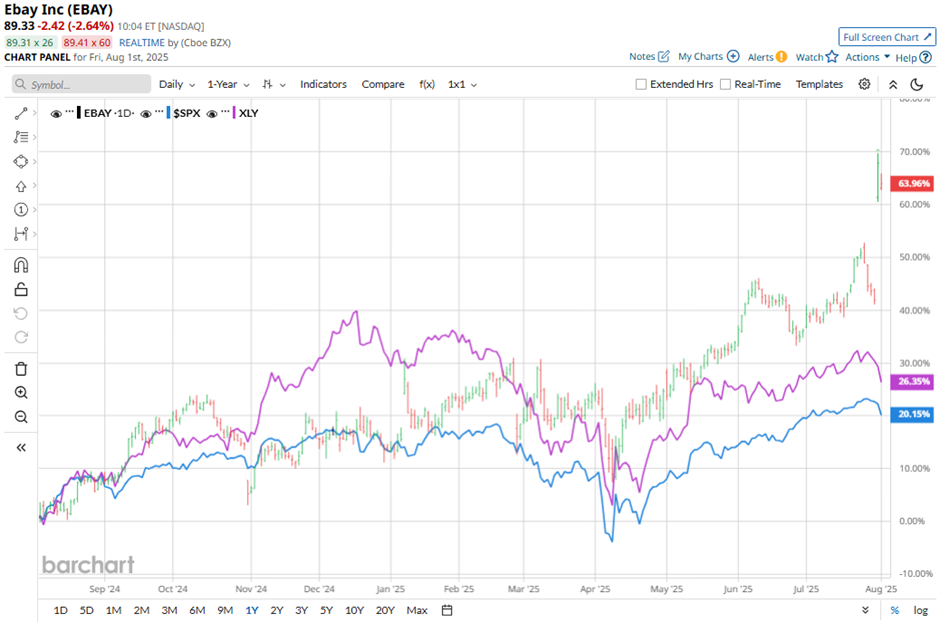Select the Max time range

(x=417, y=610)
